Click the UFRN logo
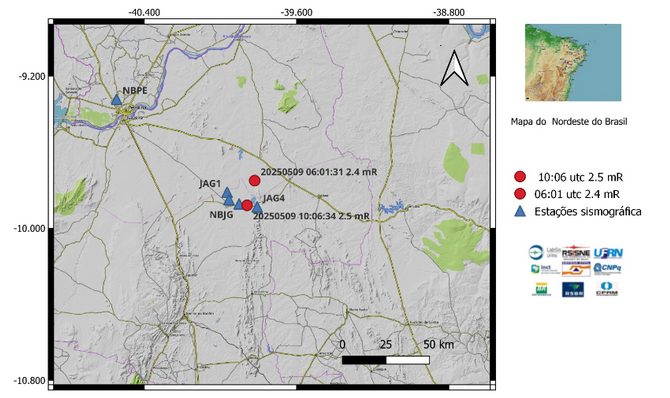Screen dimensions: 670x398 pos(608,253)
